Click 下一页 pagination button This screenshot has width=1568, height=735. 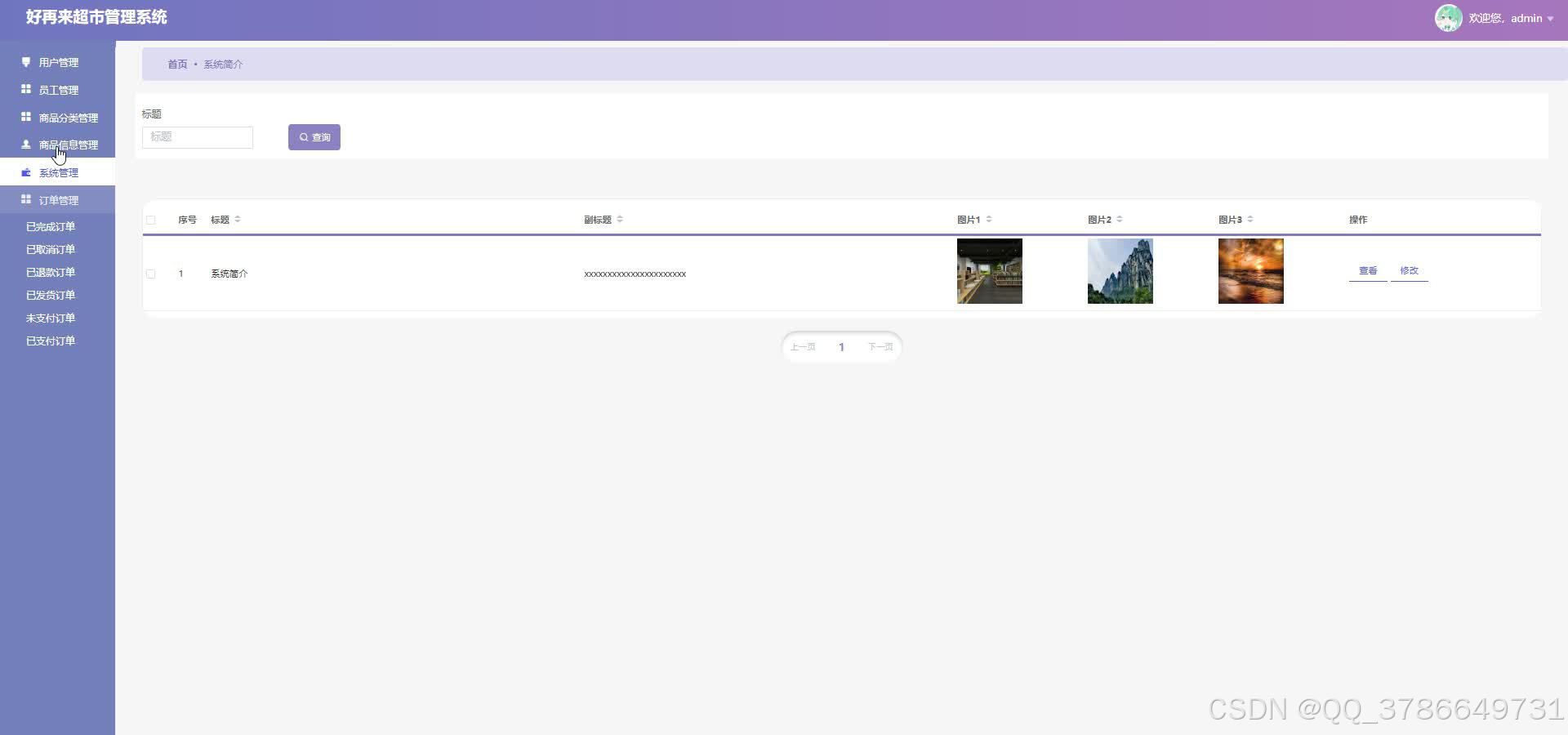880,347
